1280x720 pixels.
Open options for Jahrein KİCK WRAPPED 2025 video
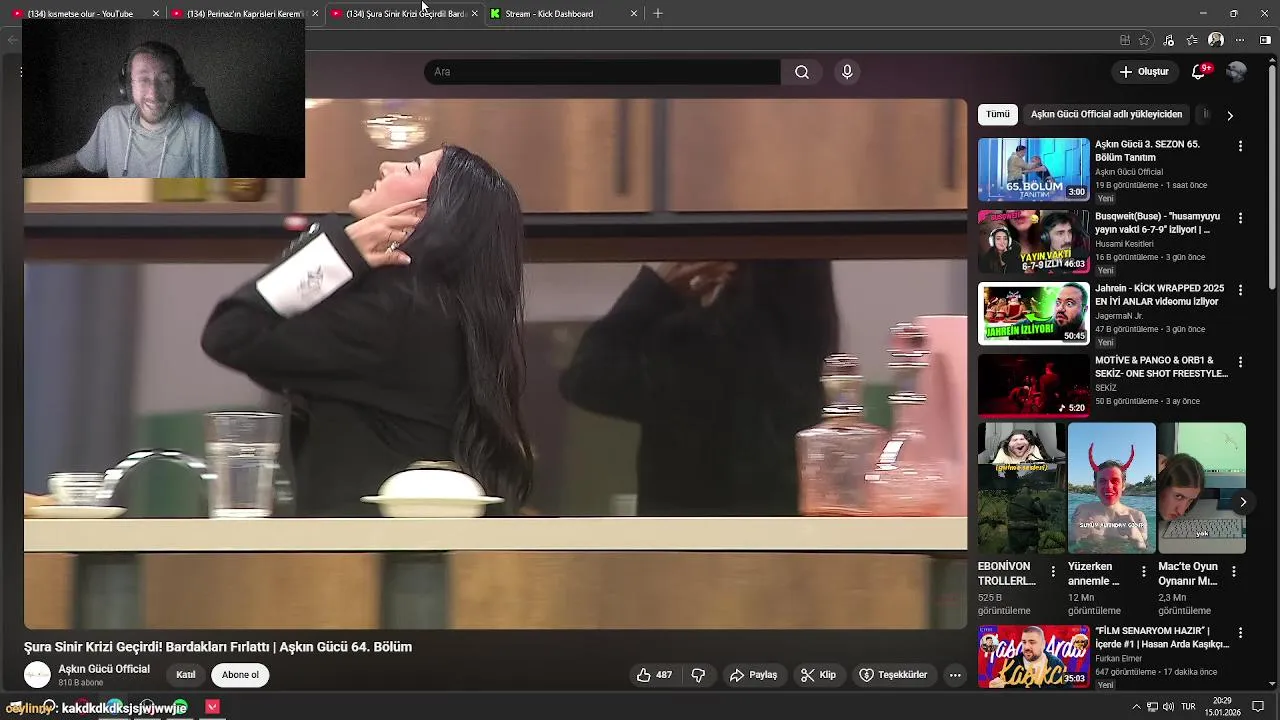(x=1240, y=290)
